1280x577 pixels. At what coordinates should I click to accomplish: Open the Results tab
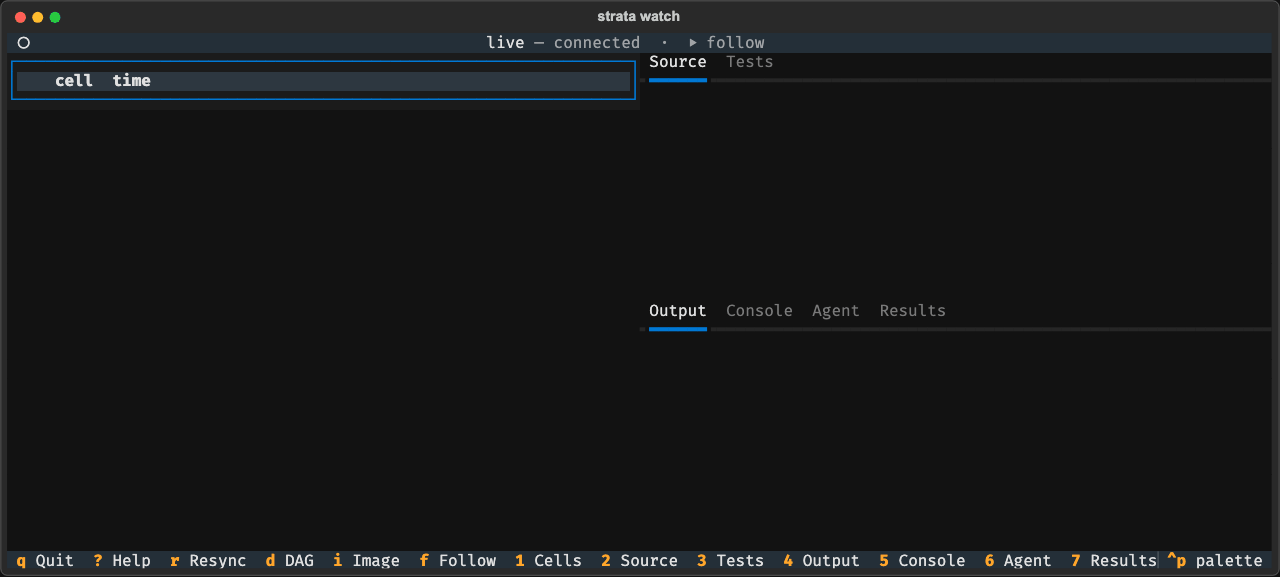pyautogui.click(x=913, y=311)
